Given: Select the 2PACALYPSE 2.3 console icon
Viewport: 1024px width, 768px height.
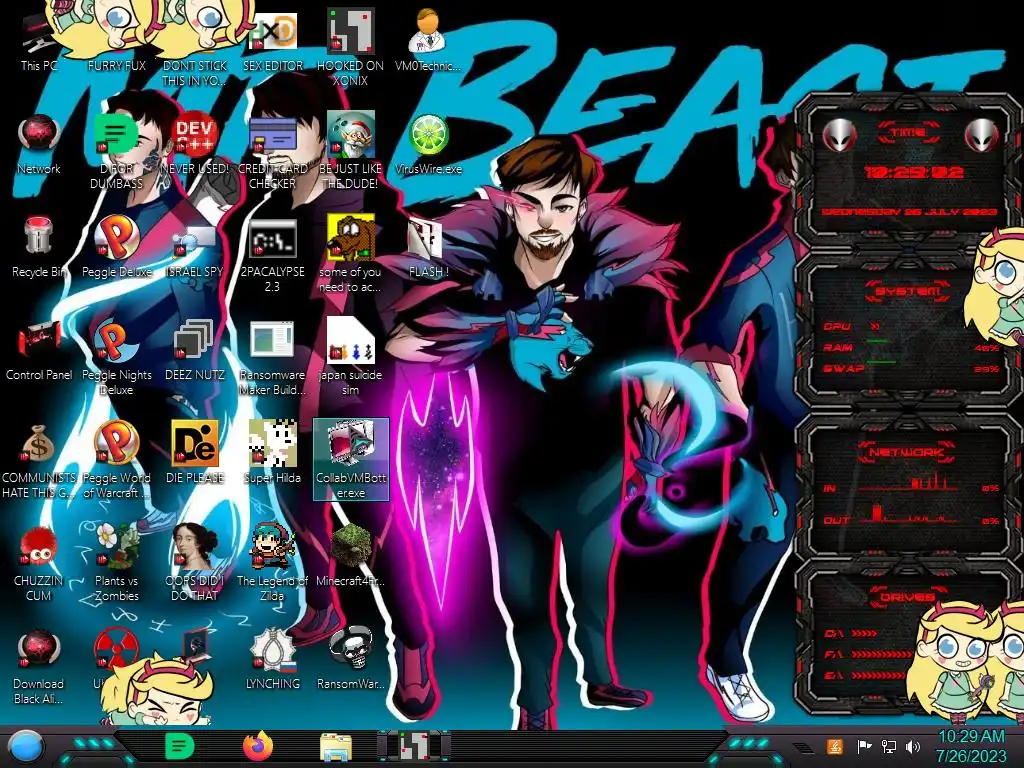Looking at the screenshot, I should (x=272, y=255).
